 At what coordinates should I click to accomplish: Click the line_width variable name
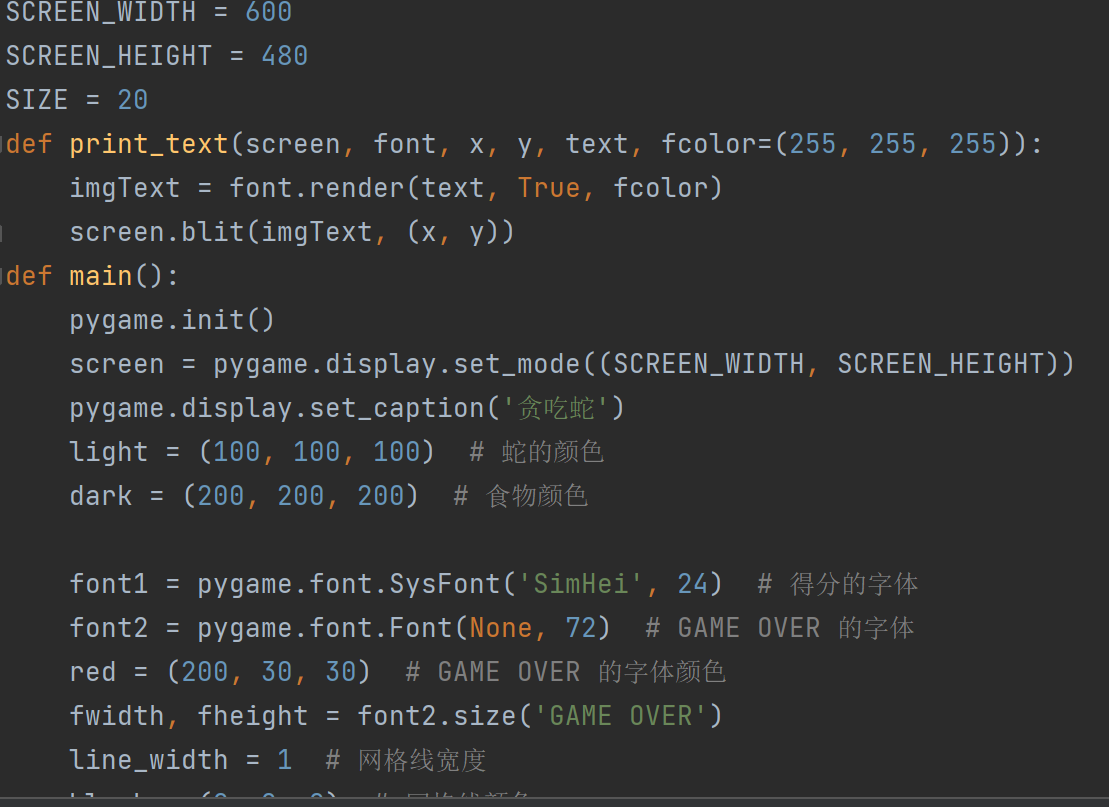click(x=149, y=760)
